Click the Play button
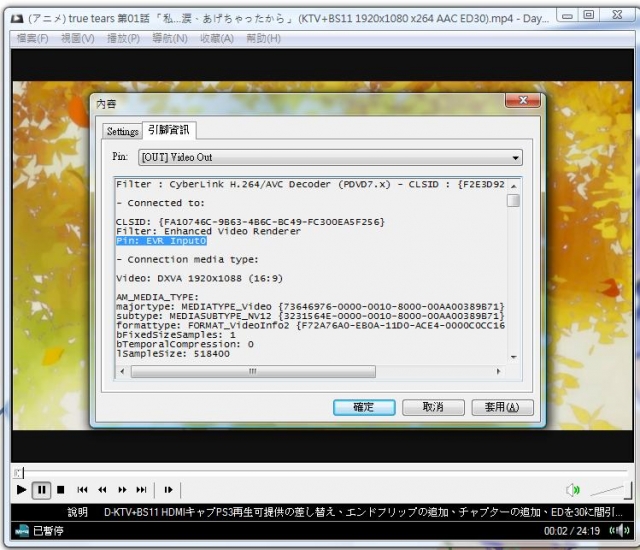Image resolution: width=640 pixels, height=550 pixels. pyautogui.click(x=21, y=490)
